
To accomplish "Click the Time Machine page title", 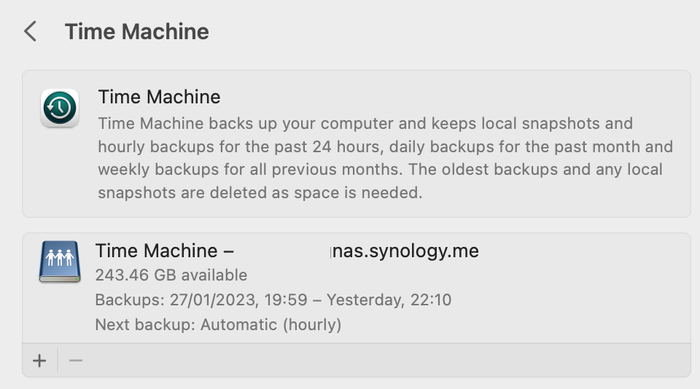I will (137, 32).
